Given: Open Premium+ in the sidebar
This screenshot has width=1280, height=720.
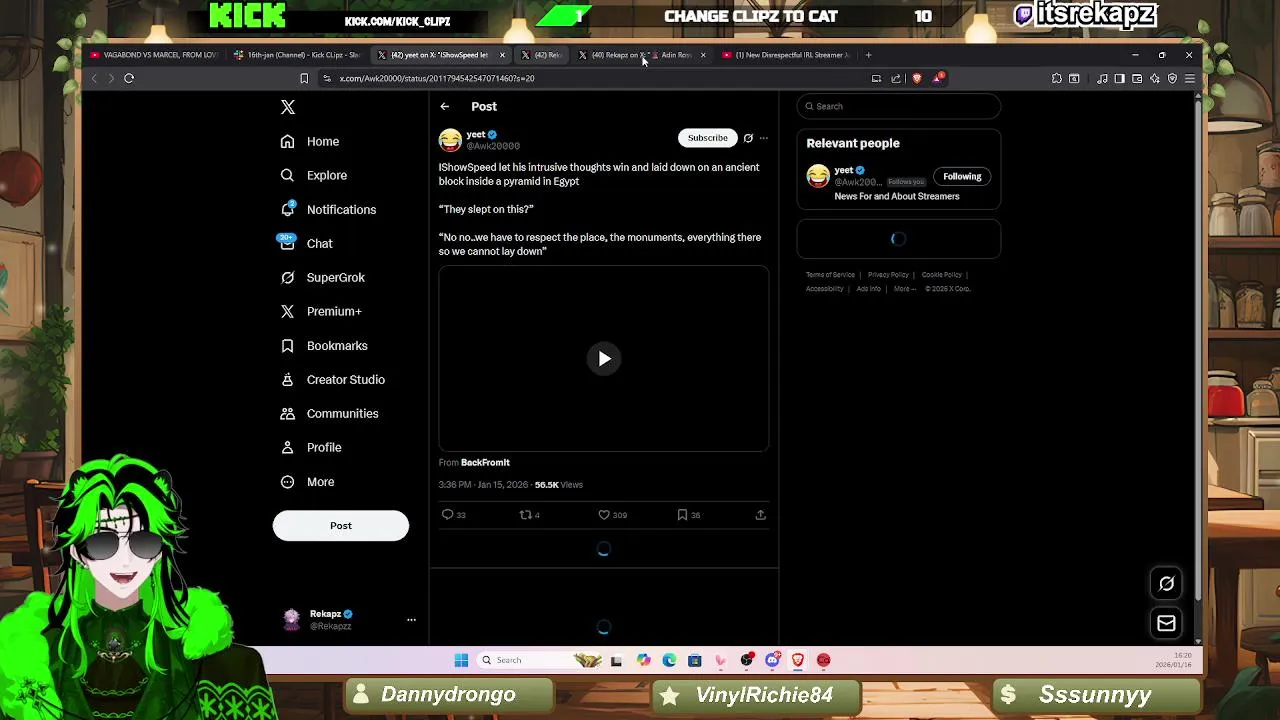Looking at the screenshot, I should tap(320, 311).
